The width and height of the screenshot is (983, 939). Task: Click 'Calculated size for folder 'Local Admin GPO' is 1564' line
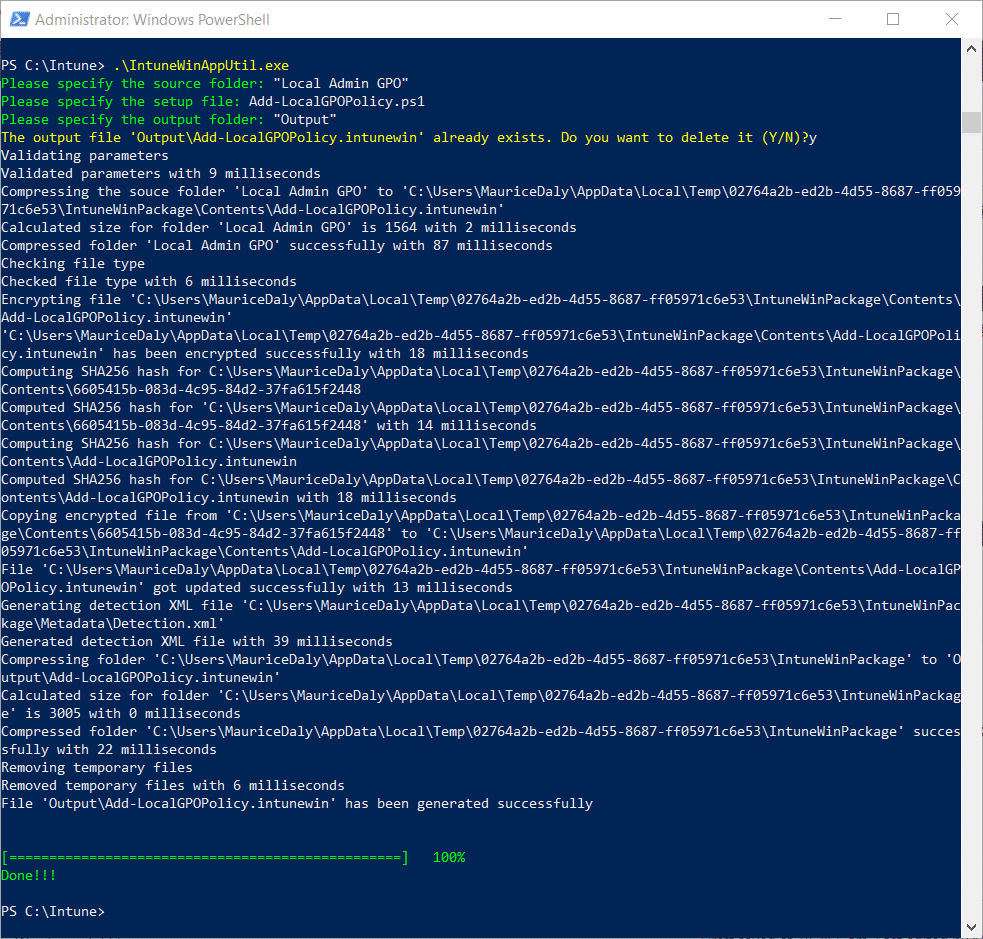point(288,228)
